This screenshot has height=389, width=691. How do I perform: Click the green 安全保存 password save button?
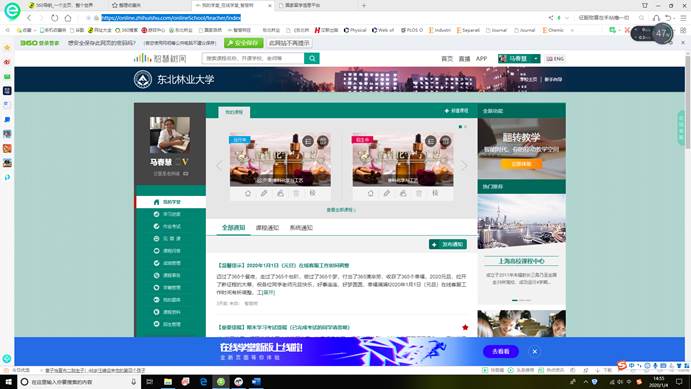tap(243, 43)
